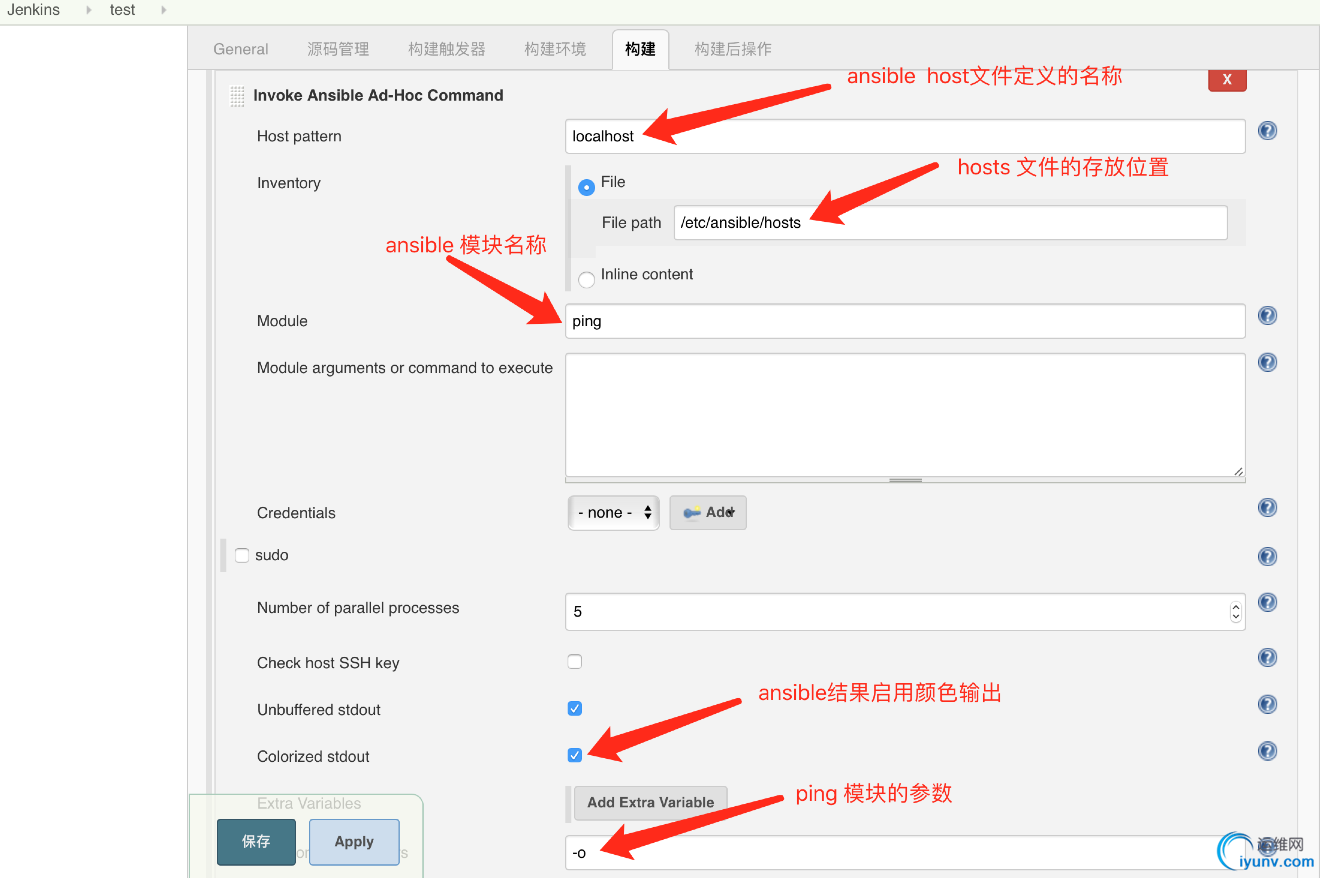Switch to 构建触发器 tab

(447, 49)
